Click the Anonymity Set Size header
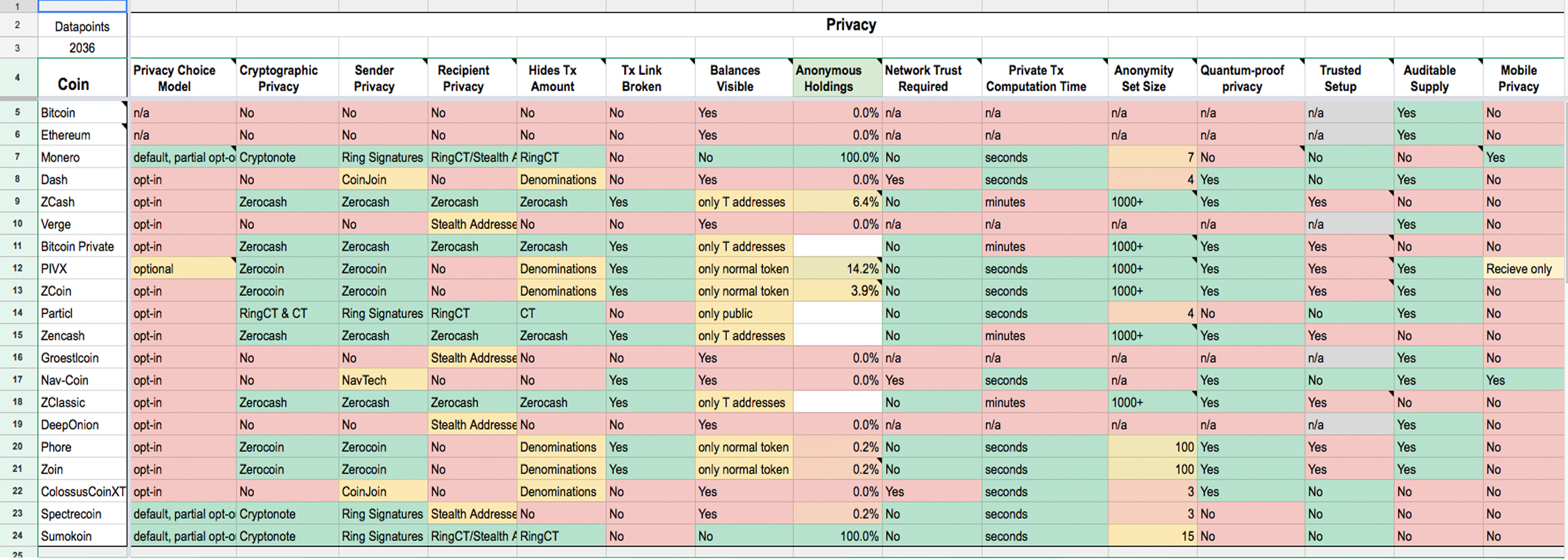Screen dimensions: 1568x560 (x=1152, y=78)
